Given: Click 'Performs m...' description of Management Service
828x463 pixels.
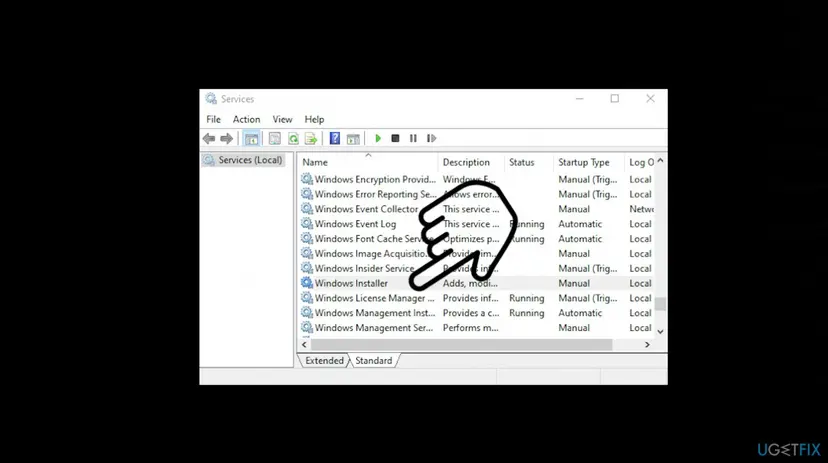Looking at the screenshot, I should tap(471, 327).
